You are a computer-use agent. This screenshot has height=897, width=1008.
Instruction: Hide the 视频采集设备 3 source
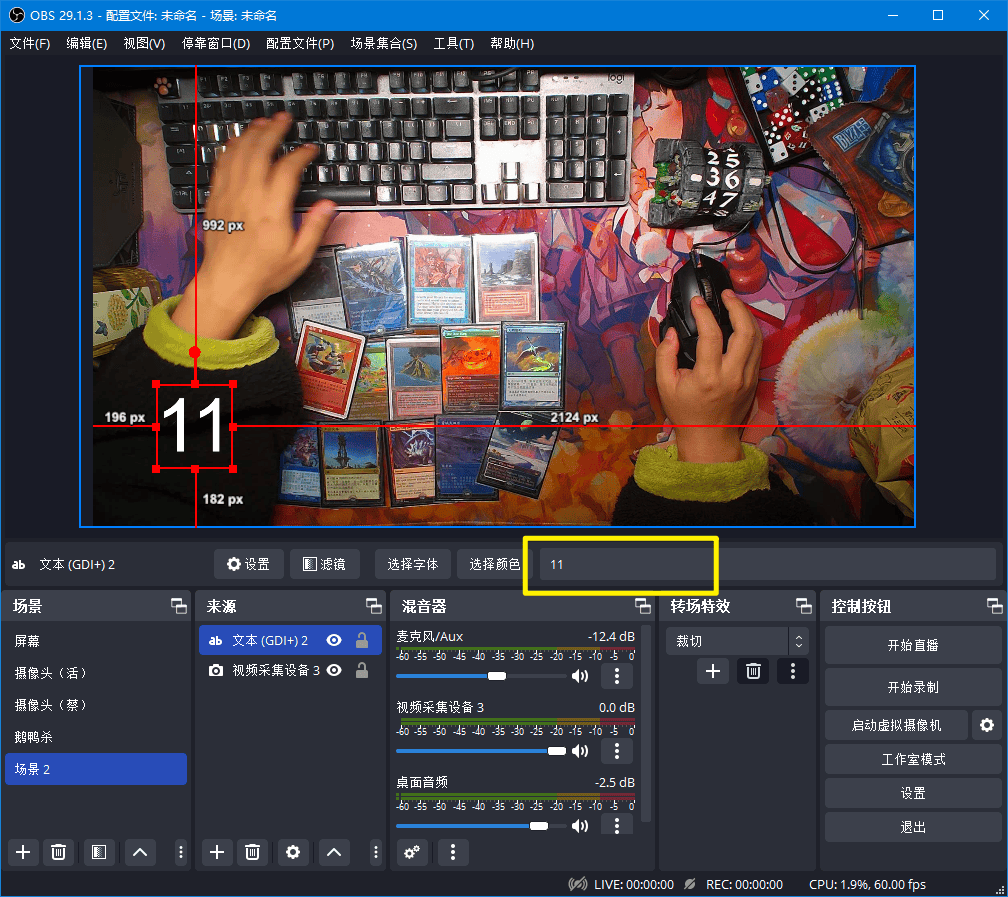[334, 671]
